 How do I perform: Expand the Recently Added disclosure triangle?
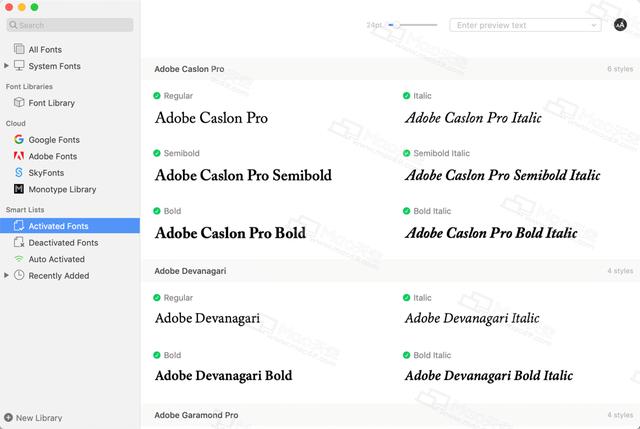click(x=6, y=275)
